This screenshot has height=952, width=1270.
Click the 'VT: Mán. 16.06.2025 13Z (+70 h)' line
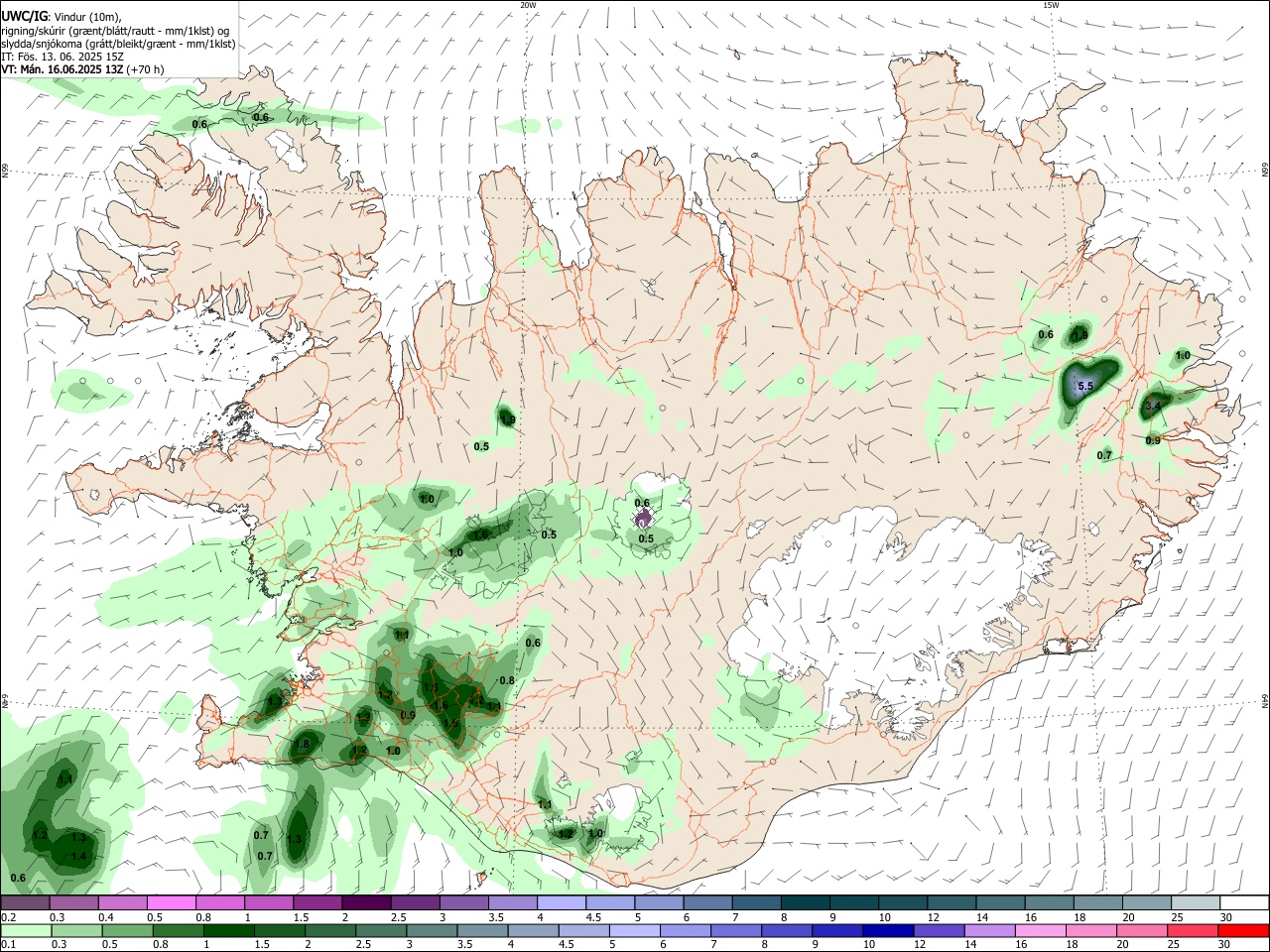pyautogui.click(x=83, y=69)
